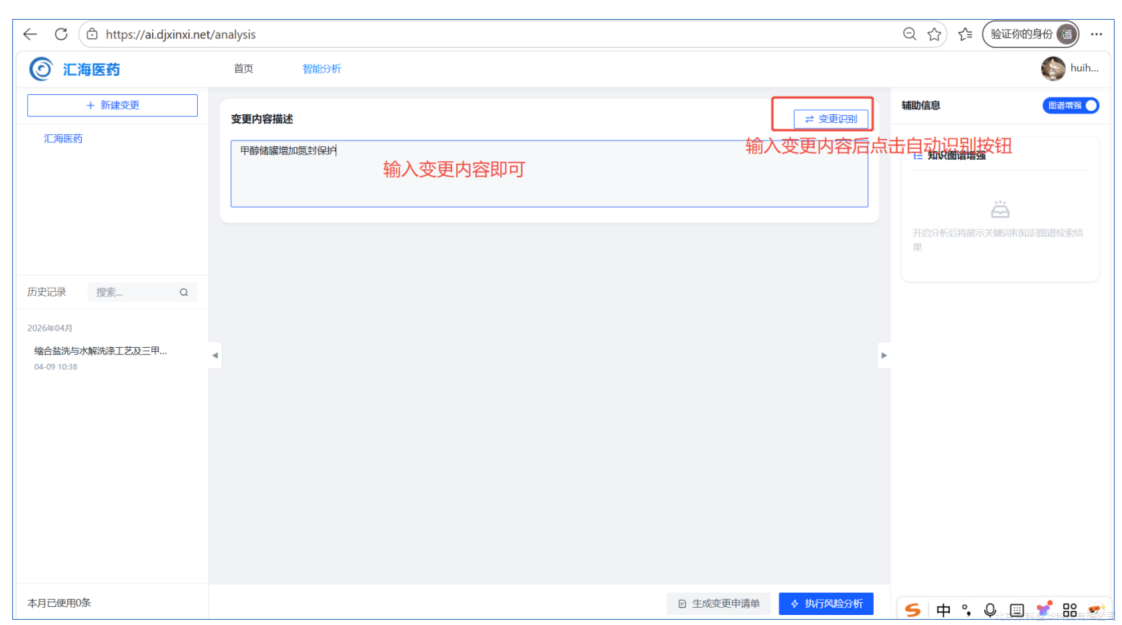1122x625 pixels.
Task: Click 生成变更申请单 button
Action: (x=718, y=604)
